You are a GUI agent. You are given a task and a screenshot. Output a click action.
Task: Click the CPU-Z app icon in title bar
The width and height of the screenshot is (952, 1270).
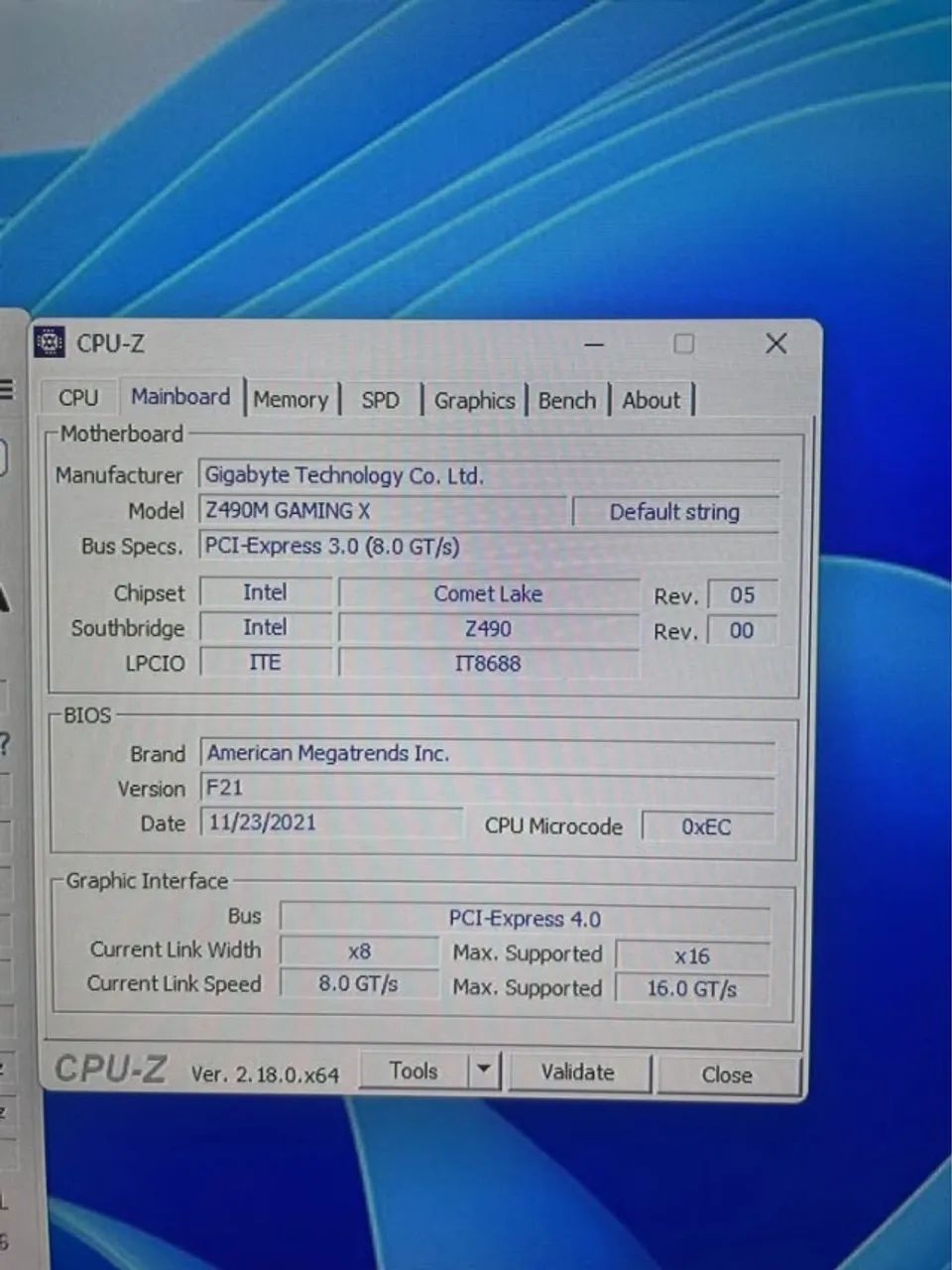click(x=50, y=342)
